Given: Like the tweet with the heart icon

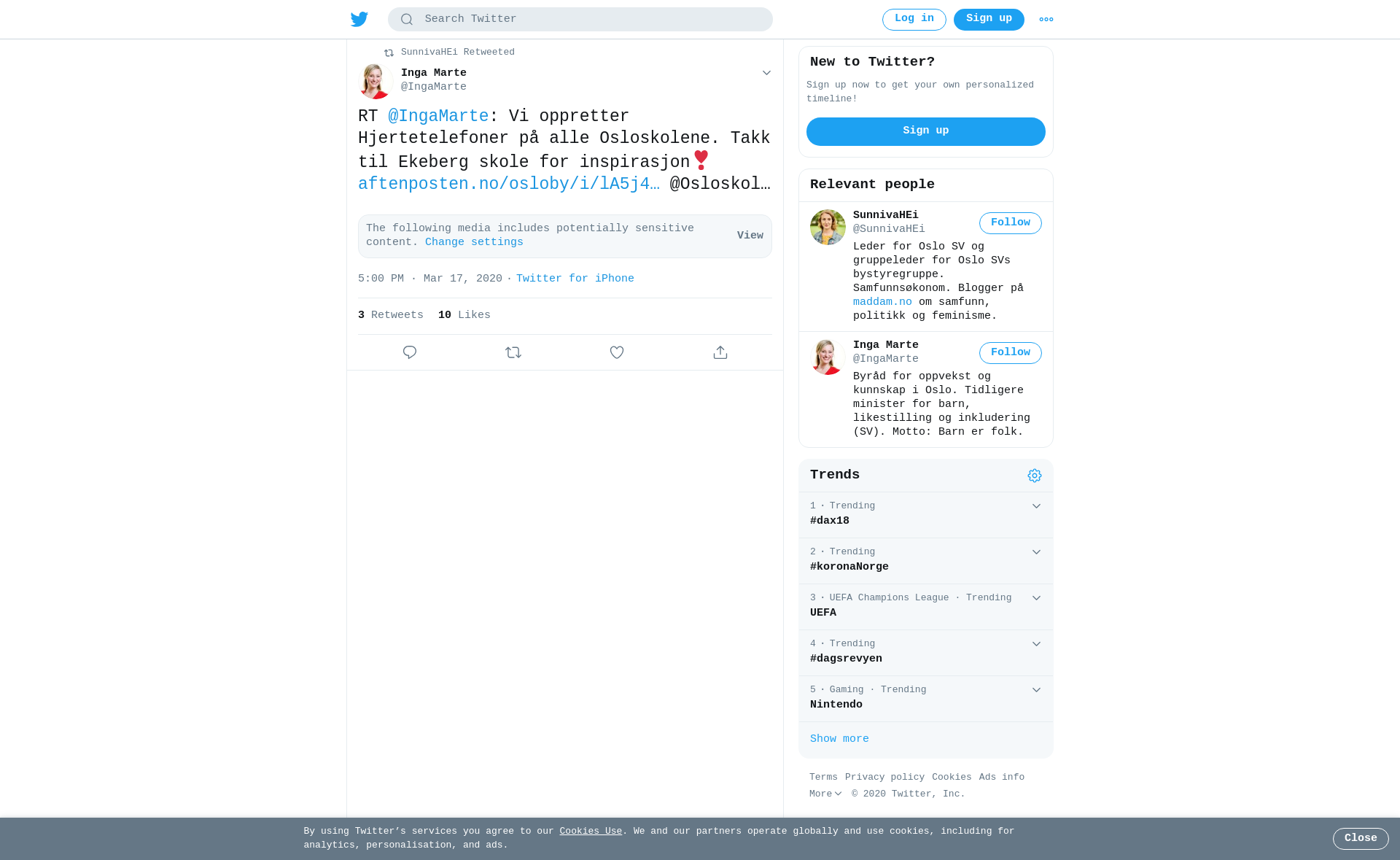Looking at the screenshot, I should click(617, 352).
